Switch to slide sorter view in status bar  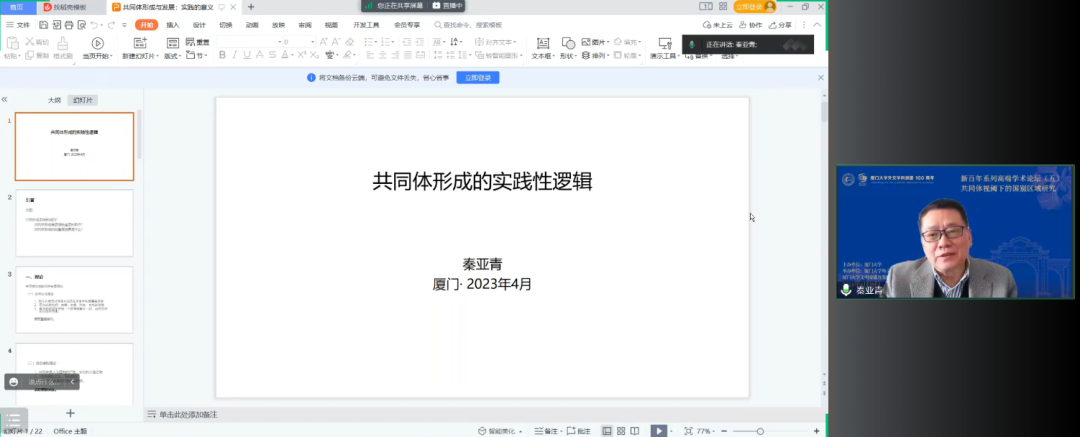coord(621,431)
